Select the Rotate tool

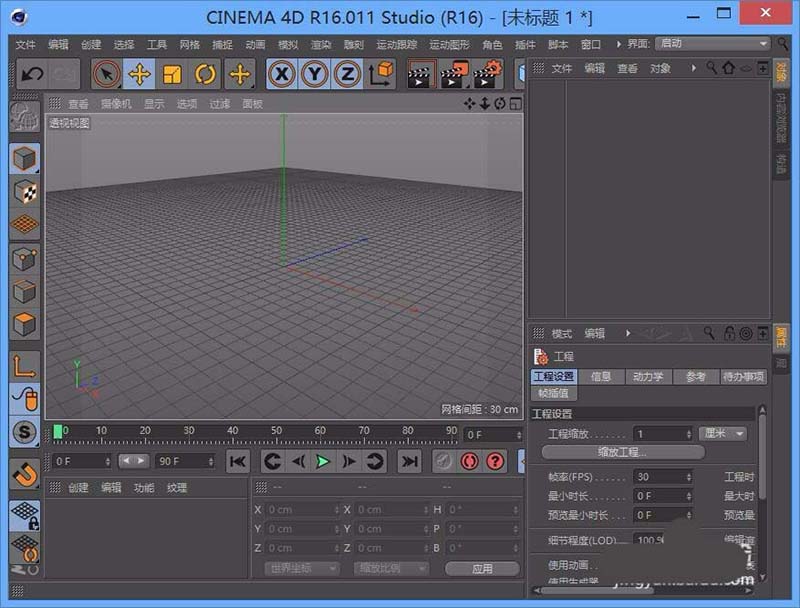[x=205, y=74]
